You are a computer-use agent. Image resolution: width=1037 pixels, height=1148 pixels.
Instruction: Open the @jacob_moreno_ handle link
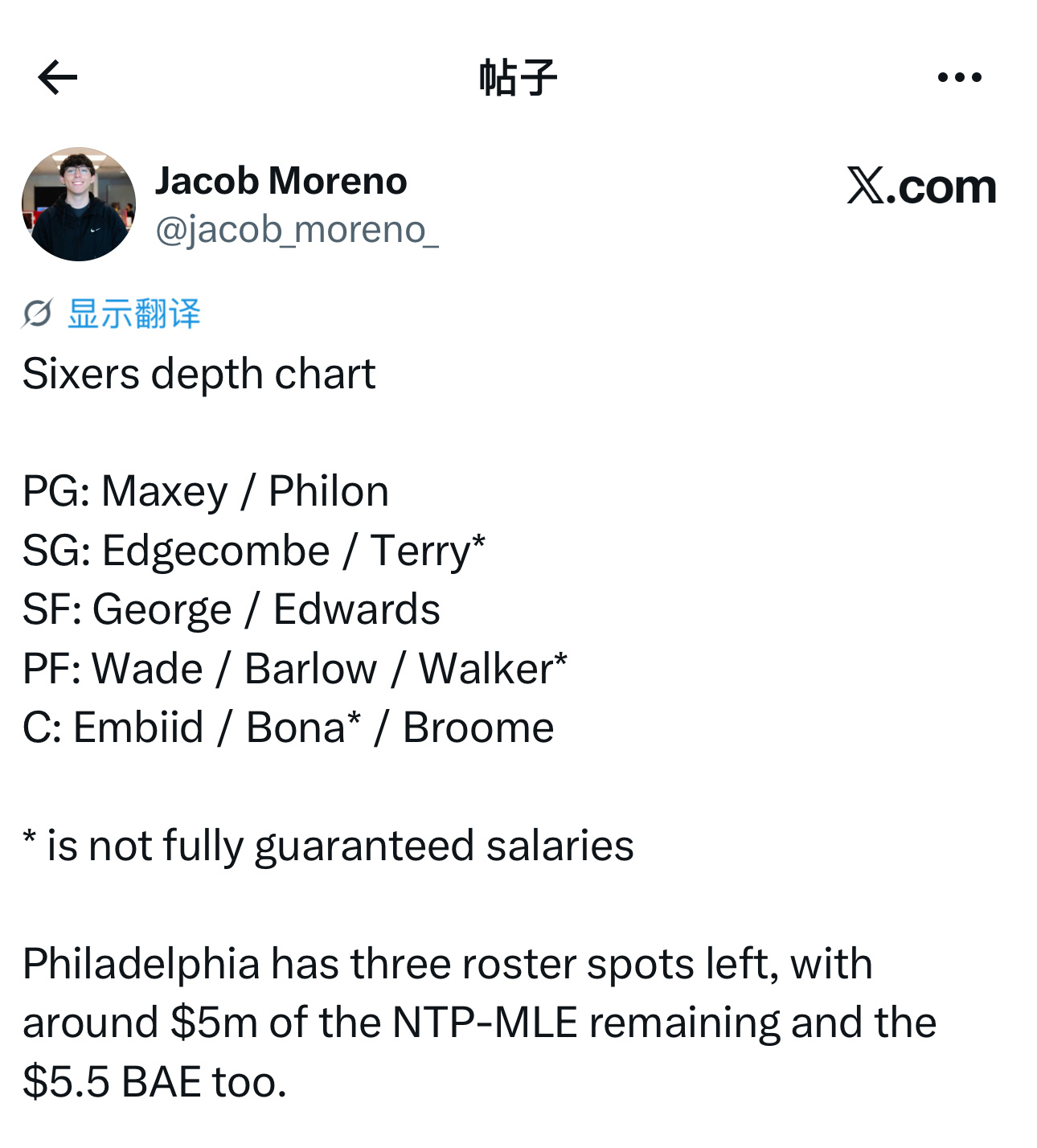click(297, 230)
